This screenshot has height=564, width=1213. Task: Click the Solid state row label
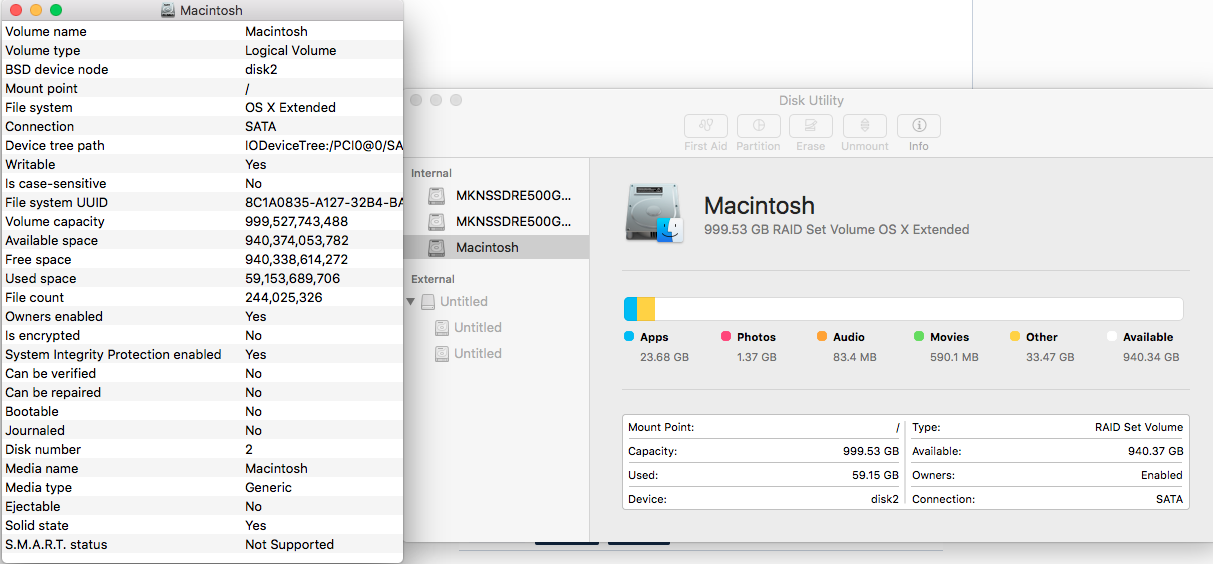[x=37, y=525]
